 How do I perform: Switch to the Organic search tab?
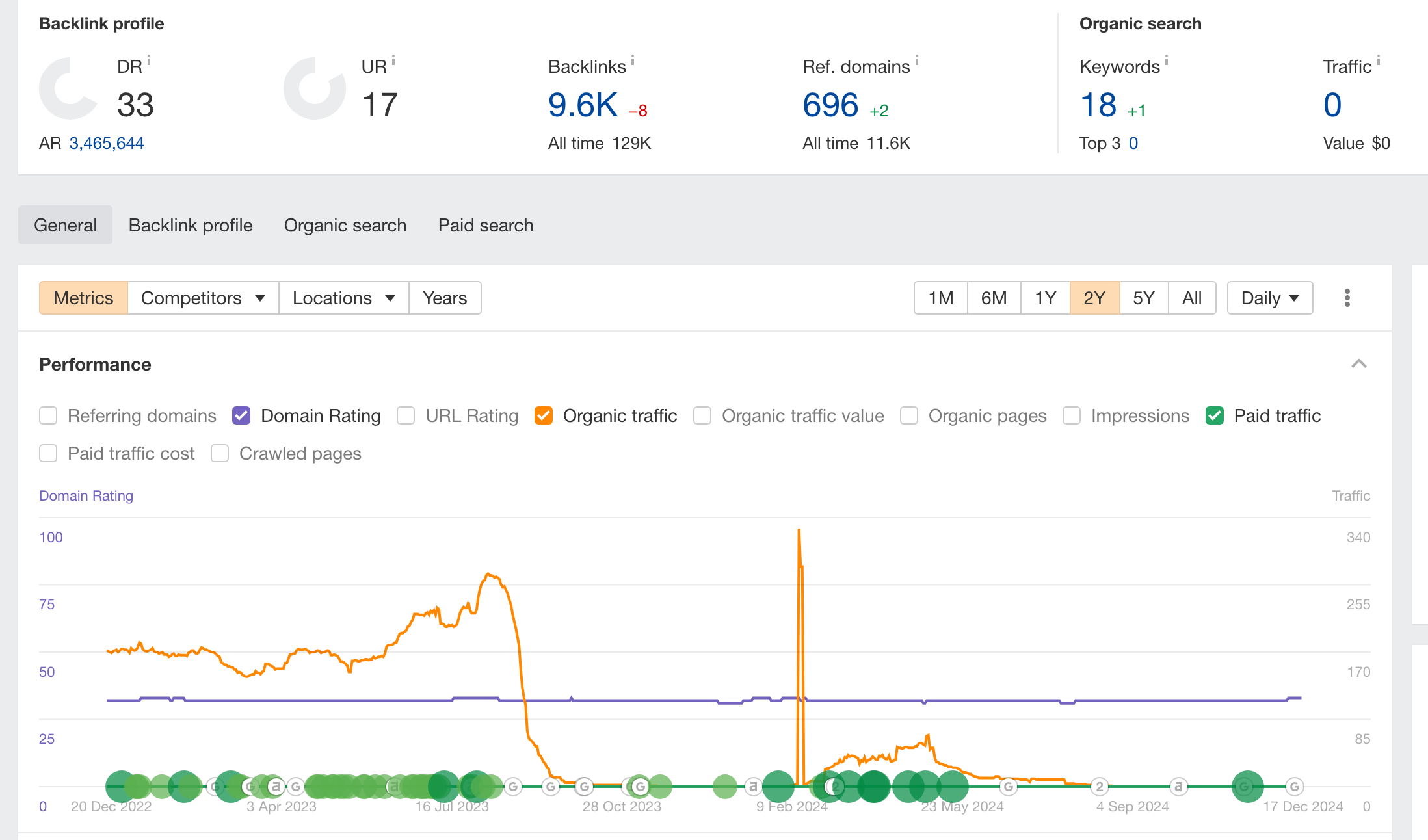[x=345, y=225]
